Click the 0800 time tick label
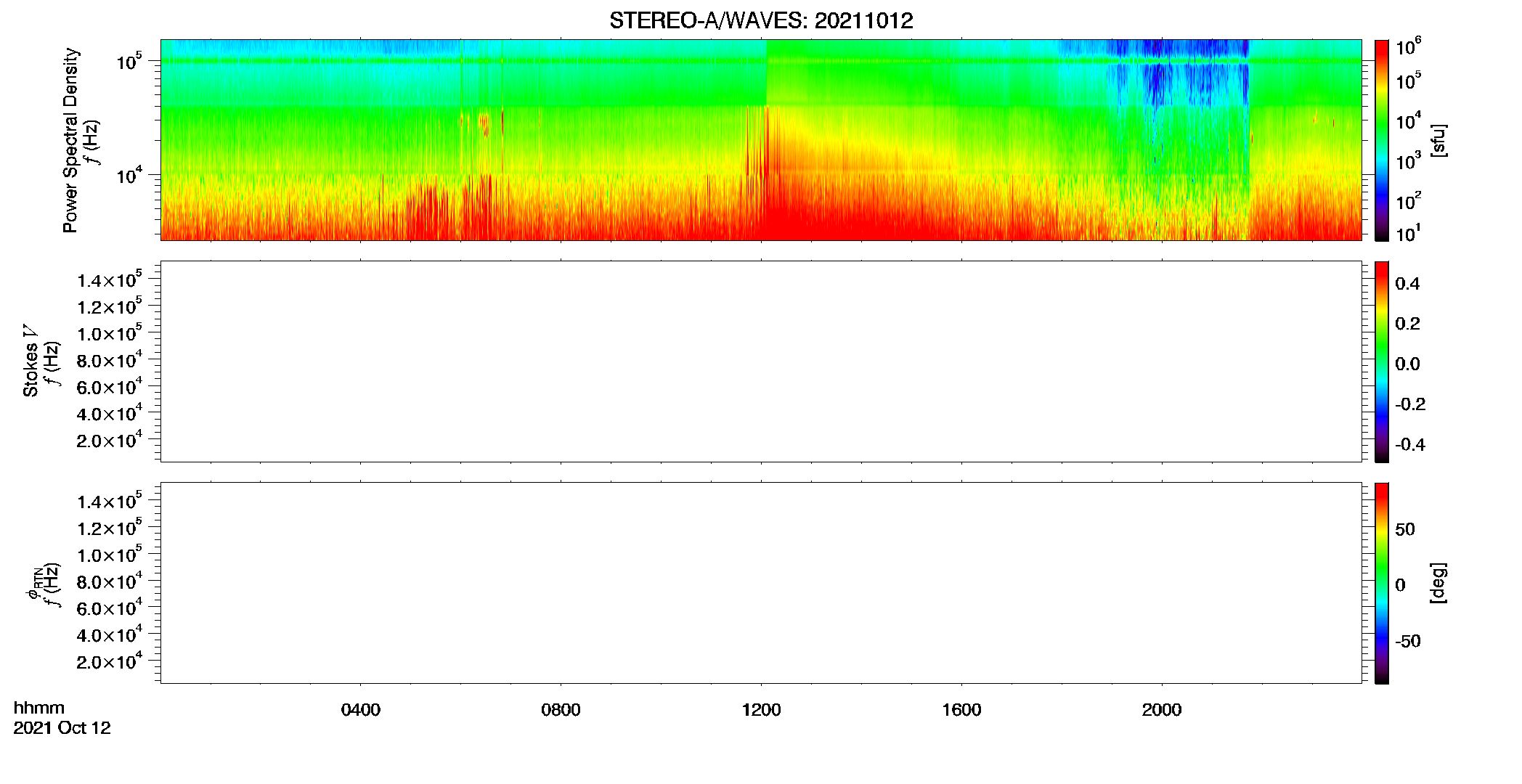Image resolution: width=1522 pixels, height=784 pixels. tap(561, 710)
